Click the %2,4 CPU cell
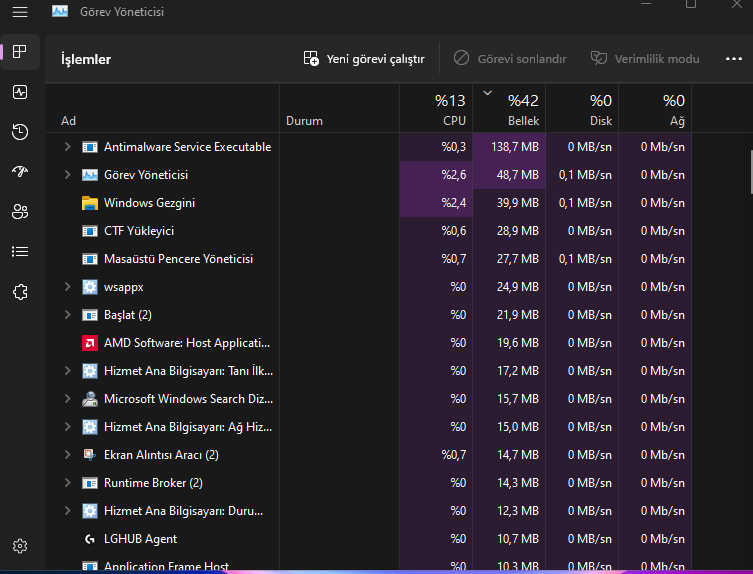 click(x=436, y=203)
